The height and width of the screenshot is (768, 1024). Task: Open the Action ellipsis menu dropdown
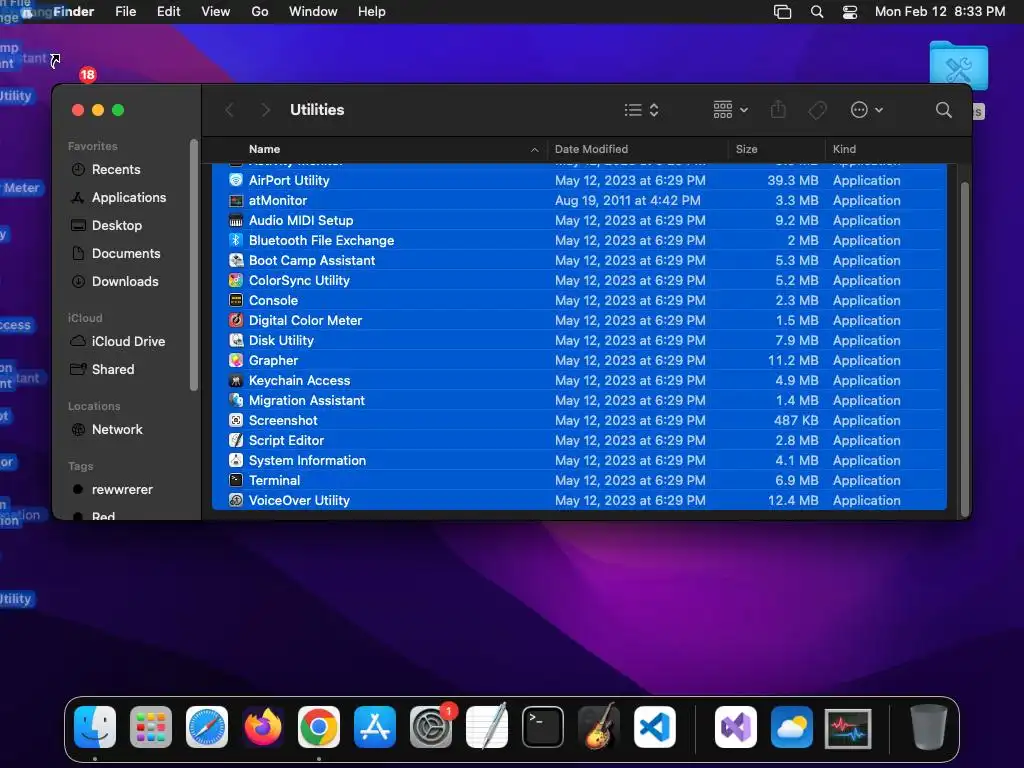point(867,110)
